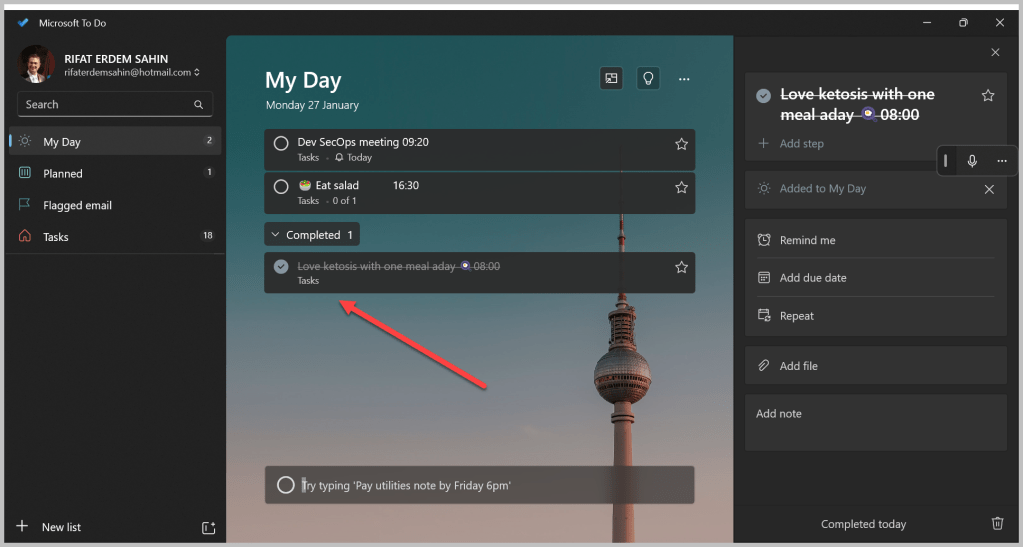Click Add due date
1023x547 pixels.
[876, 278]
